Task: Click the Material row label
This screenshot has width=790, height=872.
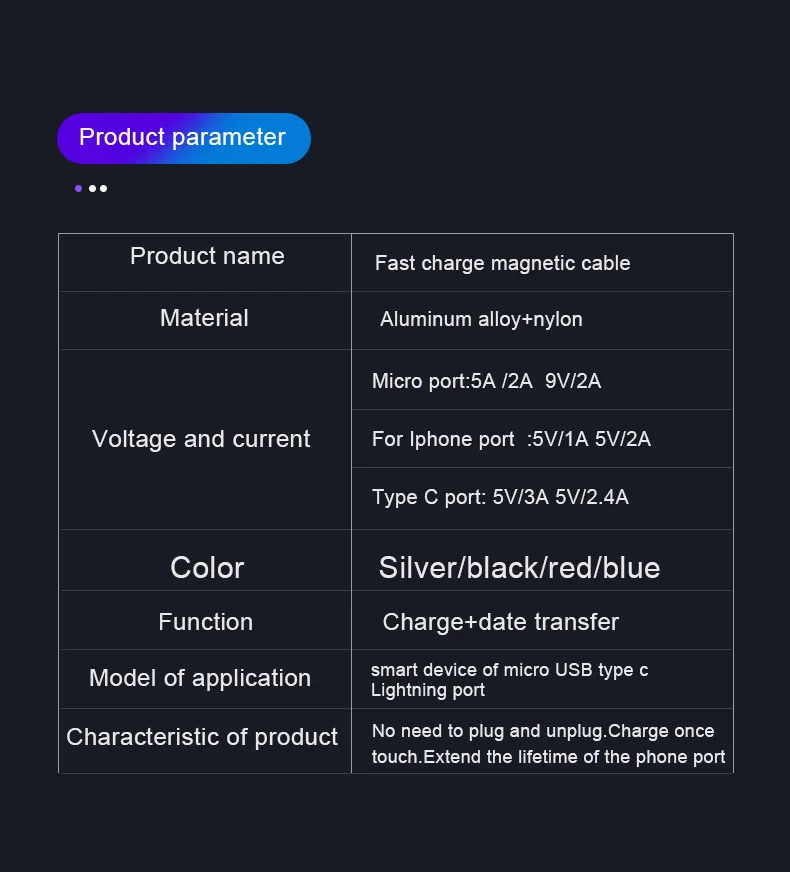Action: [x=204, y=318]
